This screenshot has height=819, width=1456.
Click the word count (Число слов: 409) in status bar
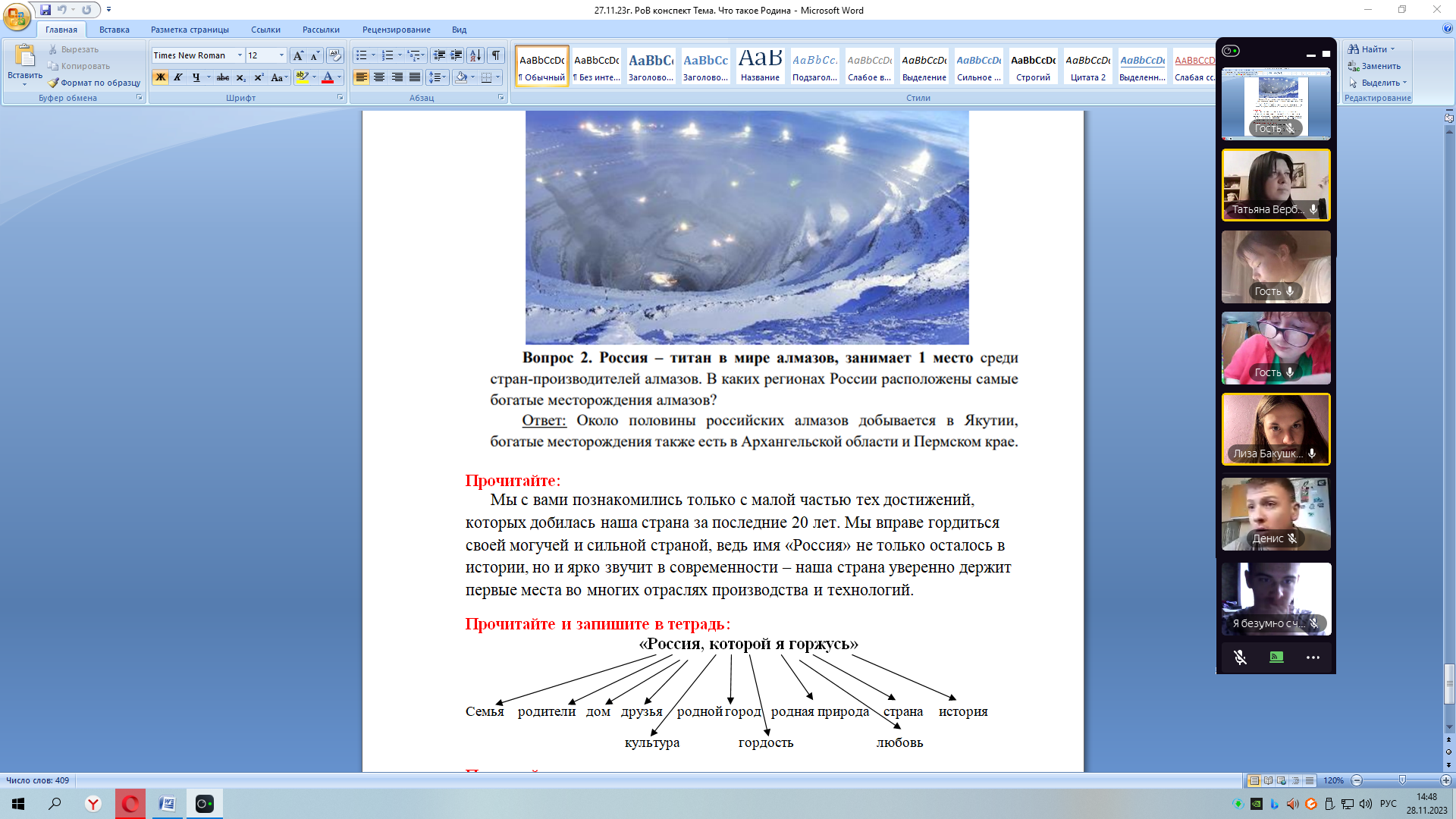click(x=38, y=780)
